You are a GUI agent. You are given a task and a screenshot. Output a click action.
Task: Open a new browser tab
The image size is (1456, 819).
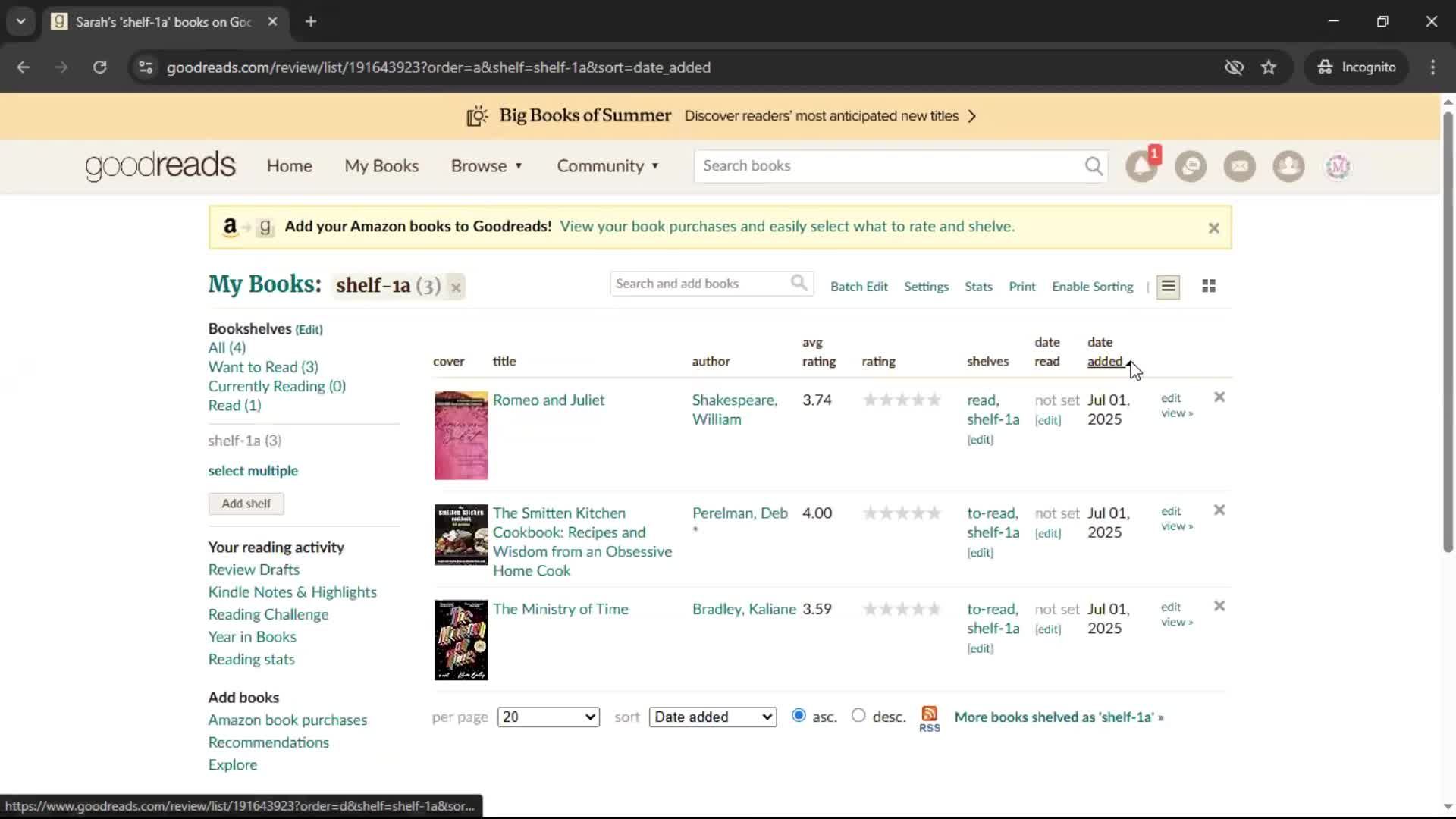311,22
